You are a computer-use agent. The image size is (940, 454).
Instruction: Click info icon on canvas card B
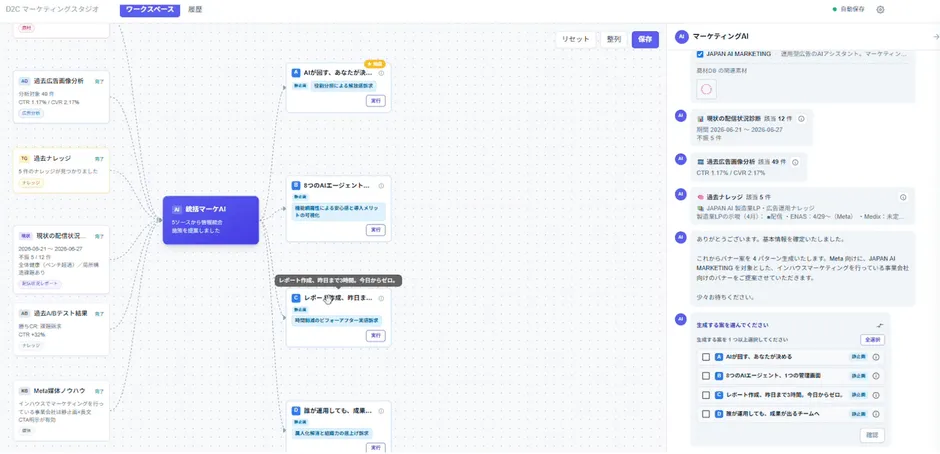coord(381,186)
